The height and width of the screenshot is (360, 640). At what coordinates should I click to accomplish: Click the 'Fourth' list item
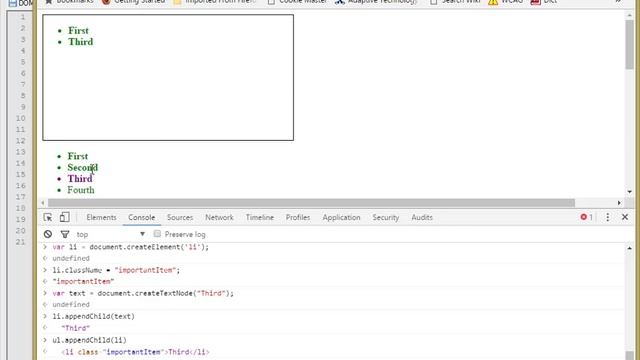pyautogui.click(x=81, y=190)
